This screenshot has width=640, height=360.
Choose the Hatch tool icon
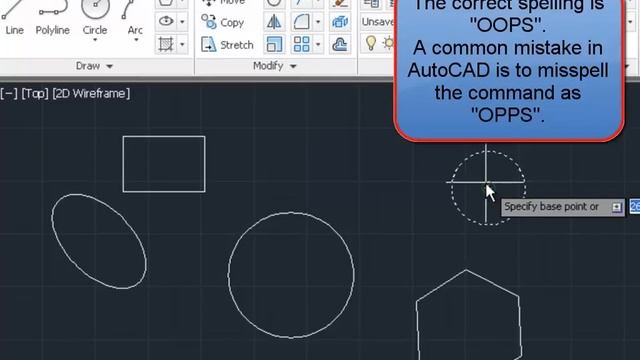tap(166, 44)
